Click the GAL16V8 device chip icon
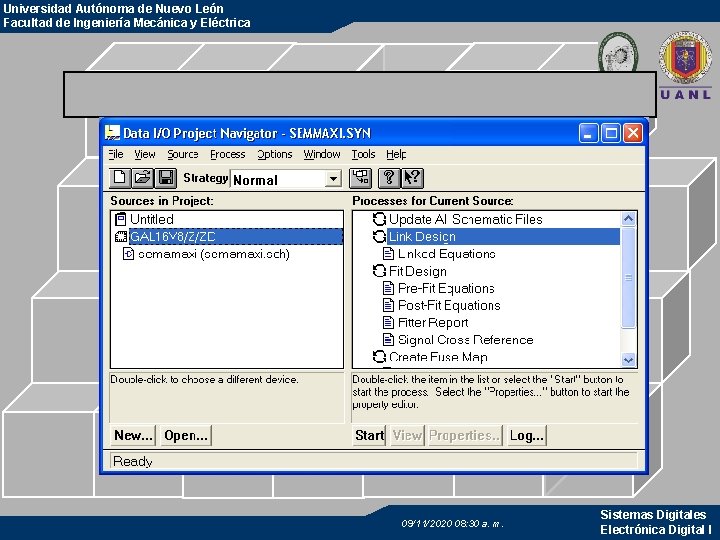 (121, 237)
